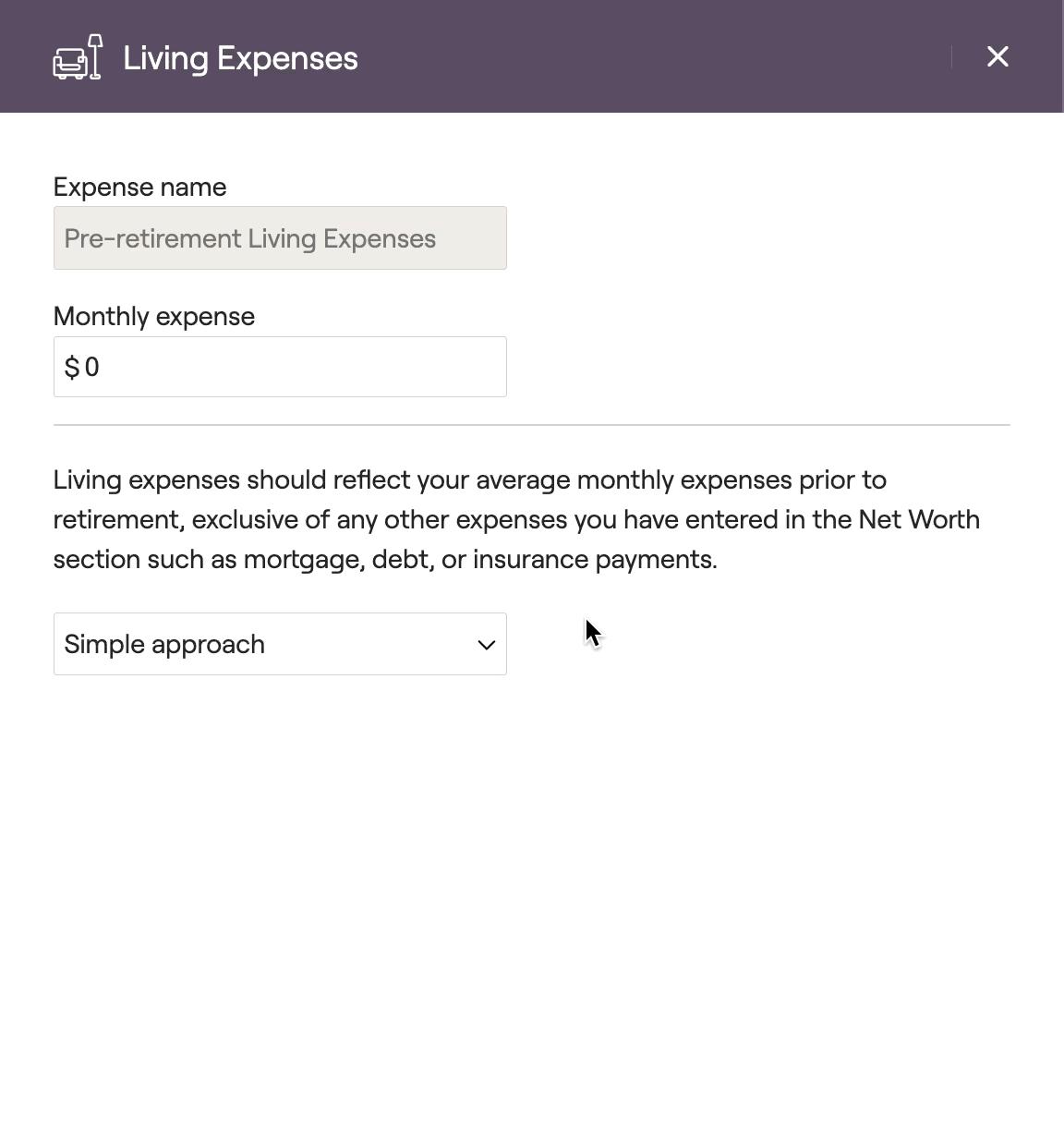Focus the Monthly expense input field
Viewport: 1064px width, 1140px height.
pyautogui.click(x=280, y=367)
